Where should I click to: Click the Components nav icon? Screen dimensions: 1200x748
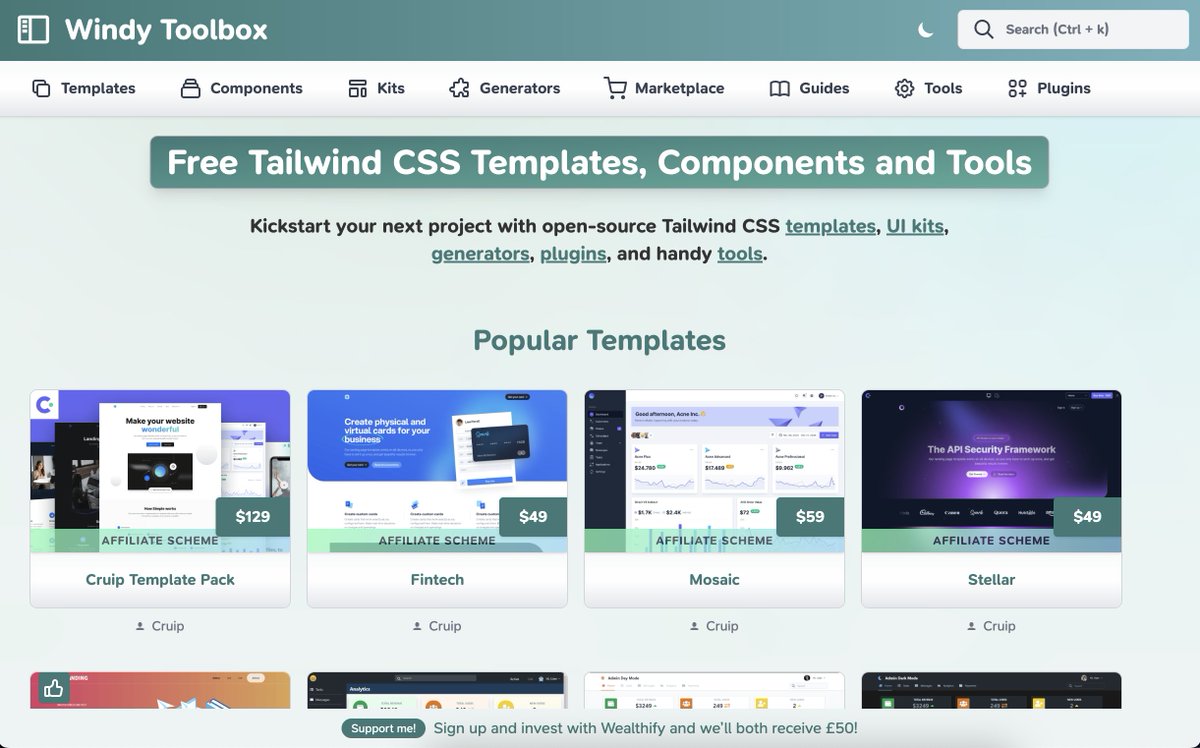pos(190,88)
